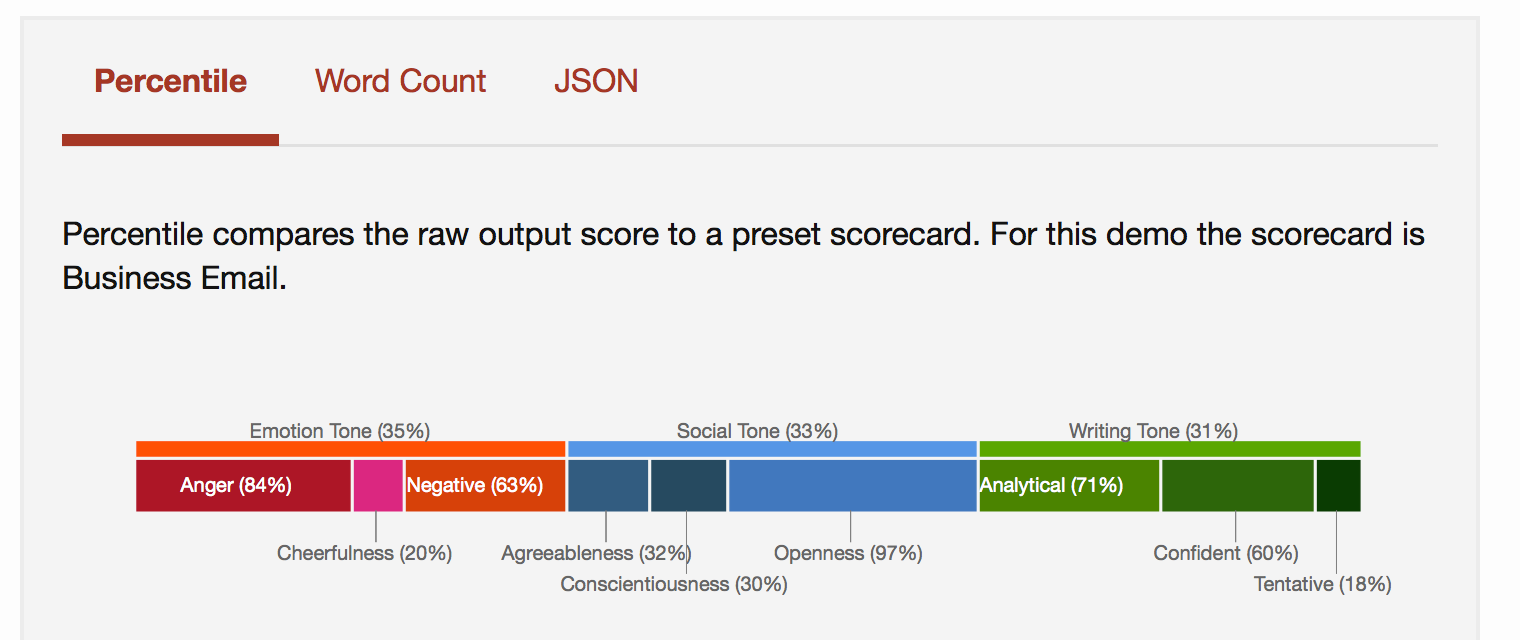Click the green Writing Tone header bar
Screen dimensions: 1520x640
coord(1169,449)
